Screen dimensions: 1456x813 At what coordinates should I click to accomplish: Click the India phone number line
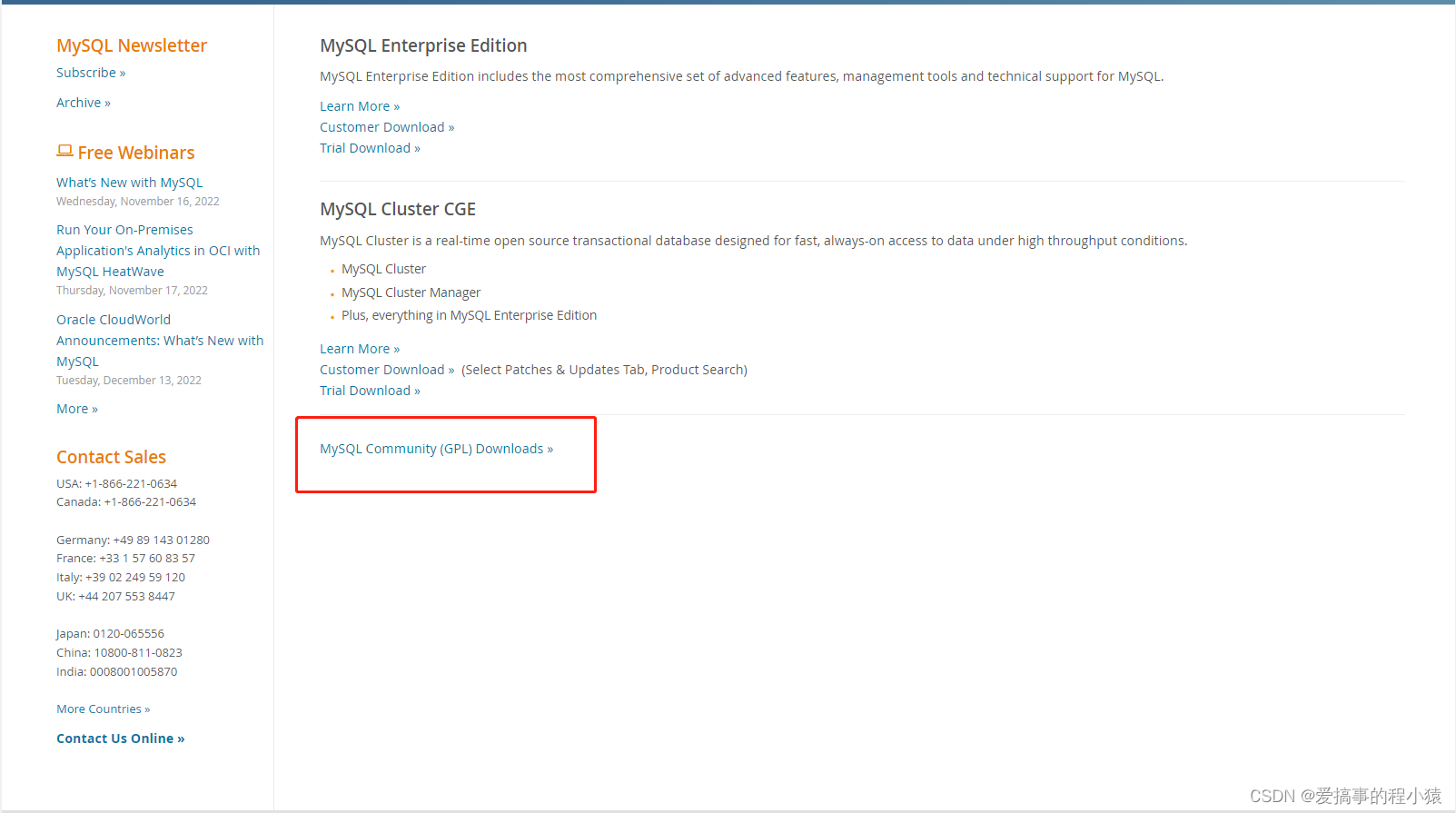(x=117, y=672)
